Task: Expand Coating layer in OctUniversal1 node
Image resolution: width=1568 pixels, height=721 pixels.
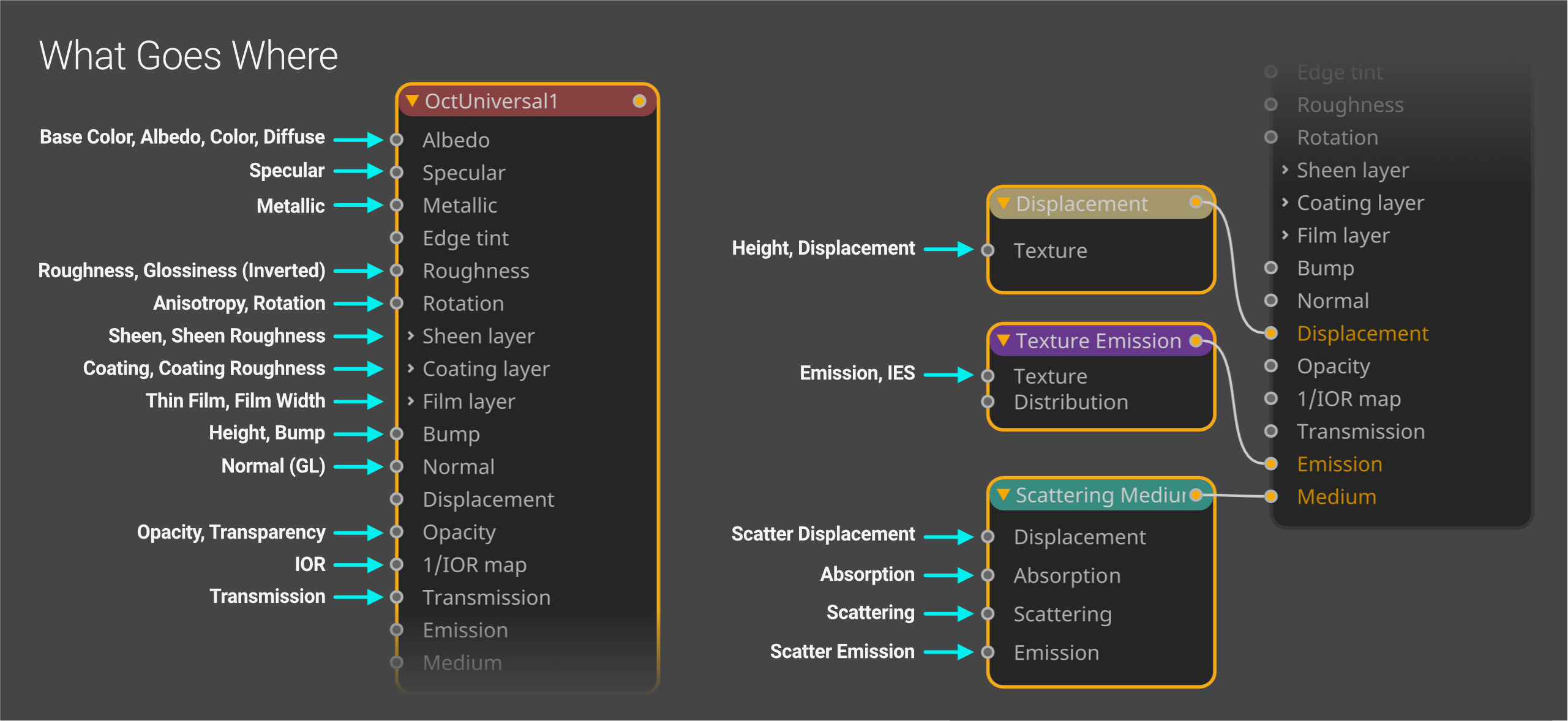Action: 411,368
